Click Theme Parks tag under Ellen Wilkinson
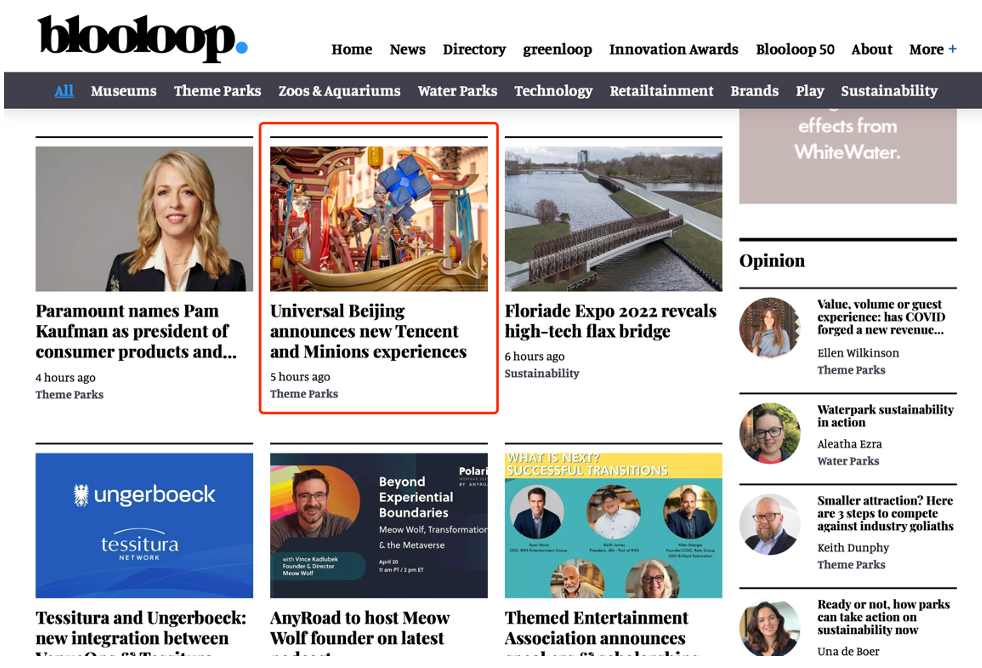 pyautogui.click(x=851, y=371)
